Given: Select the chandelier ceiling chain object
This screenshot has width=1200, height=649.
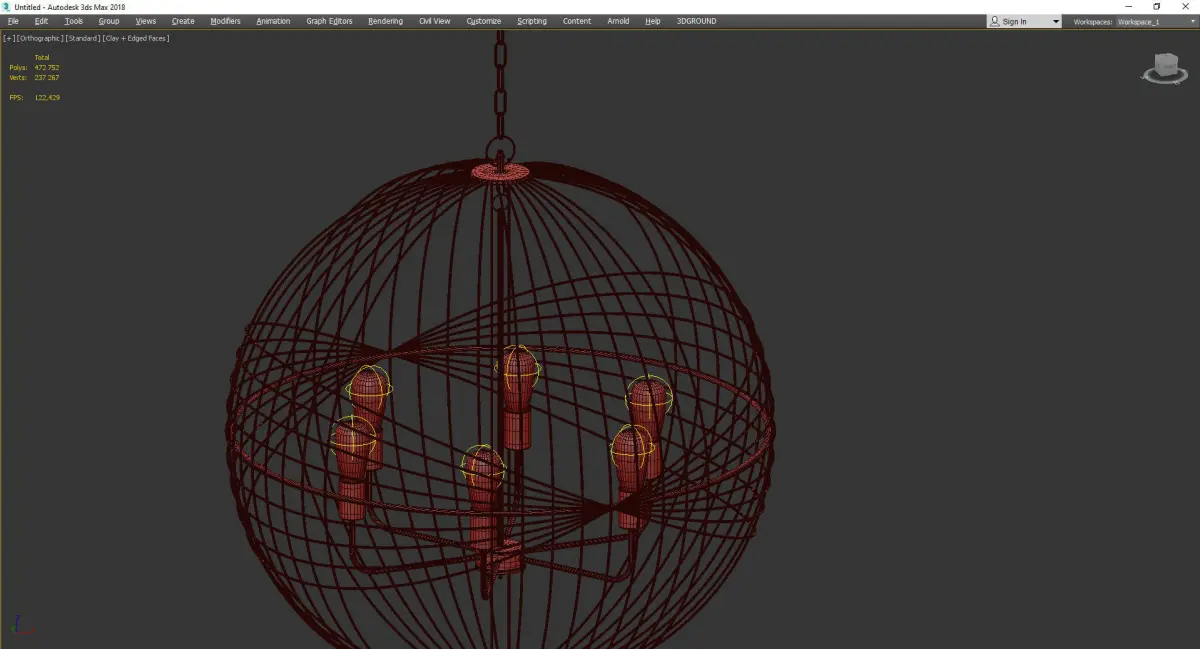Looking at the screenshot, I should tap(500, 85).
